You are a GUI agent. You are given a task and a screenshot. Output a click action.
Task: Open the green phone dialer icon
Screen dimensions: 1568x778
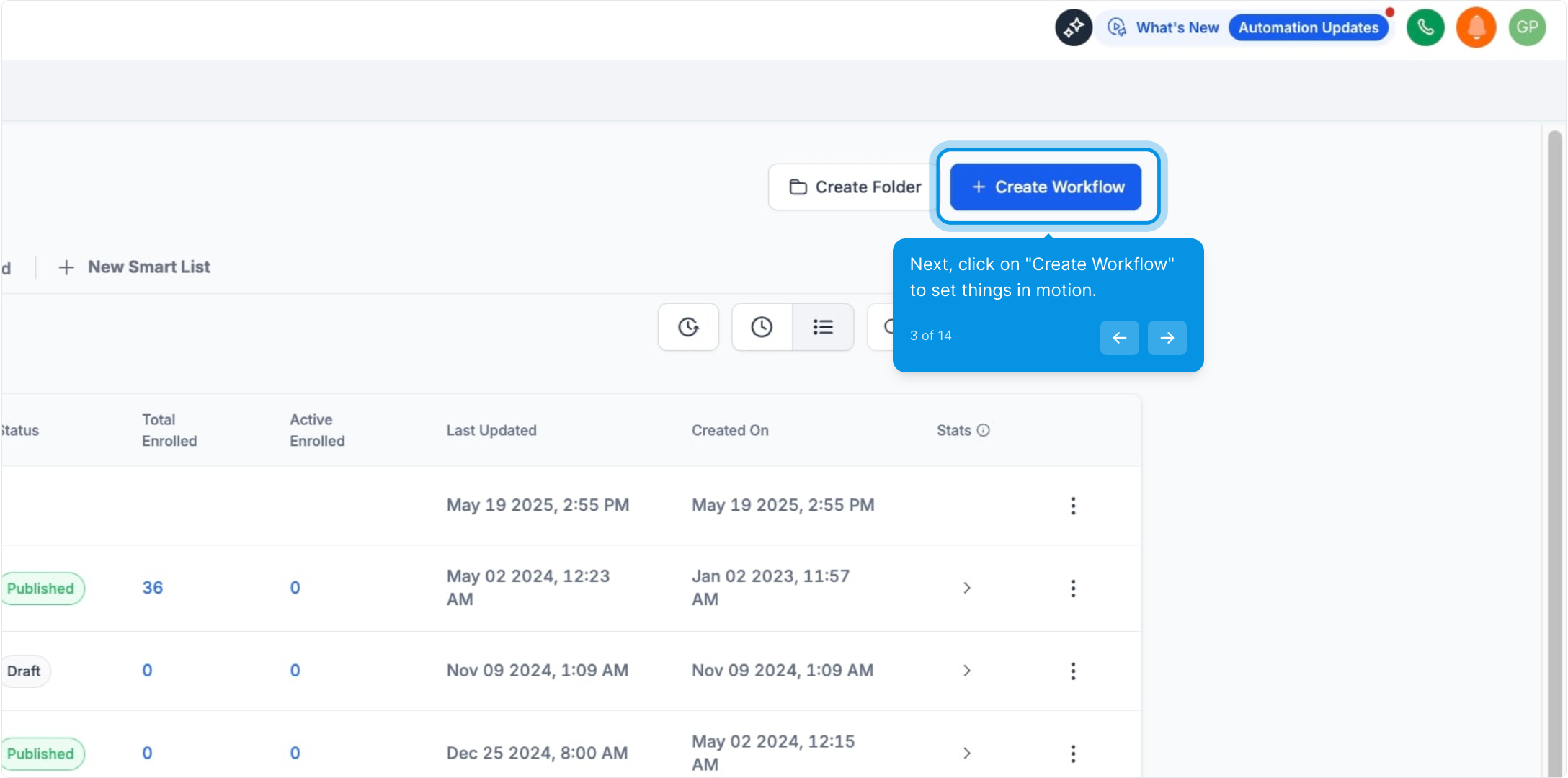coord(1425,27)
